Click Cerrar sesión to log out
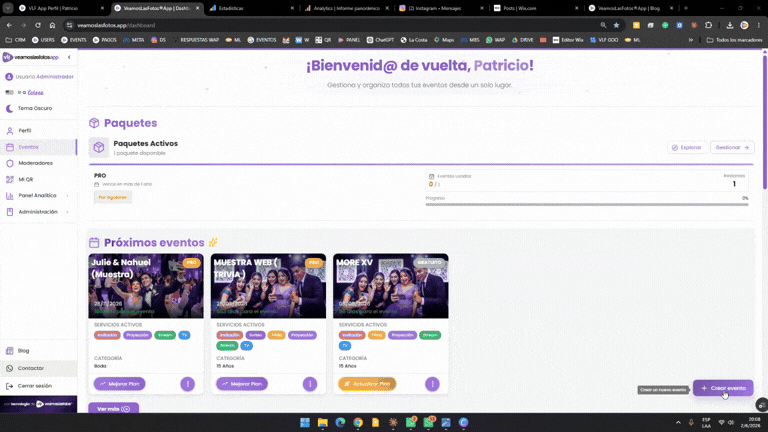 pos(34,386)
